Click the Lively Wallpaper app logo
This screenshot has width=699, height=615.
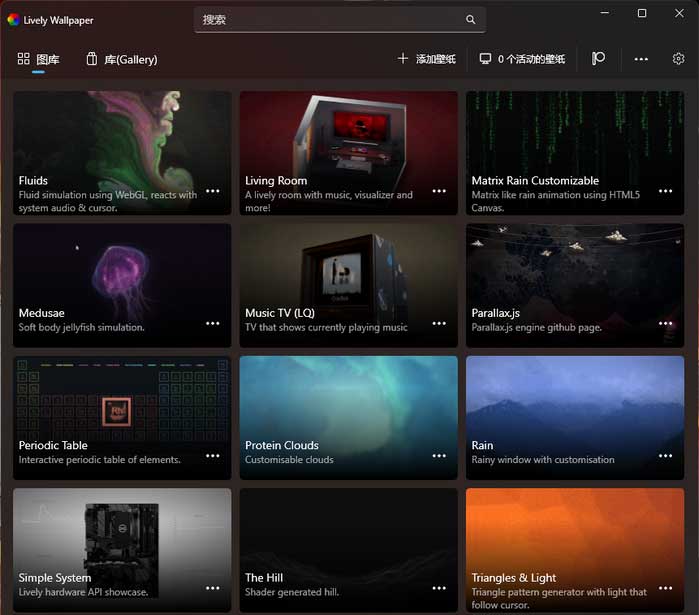point(13,20)
